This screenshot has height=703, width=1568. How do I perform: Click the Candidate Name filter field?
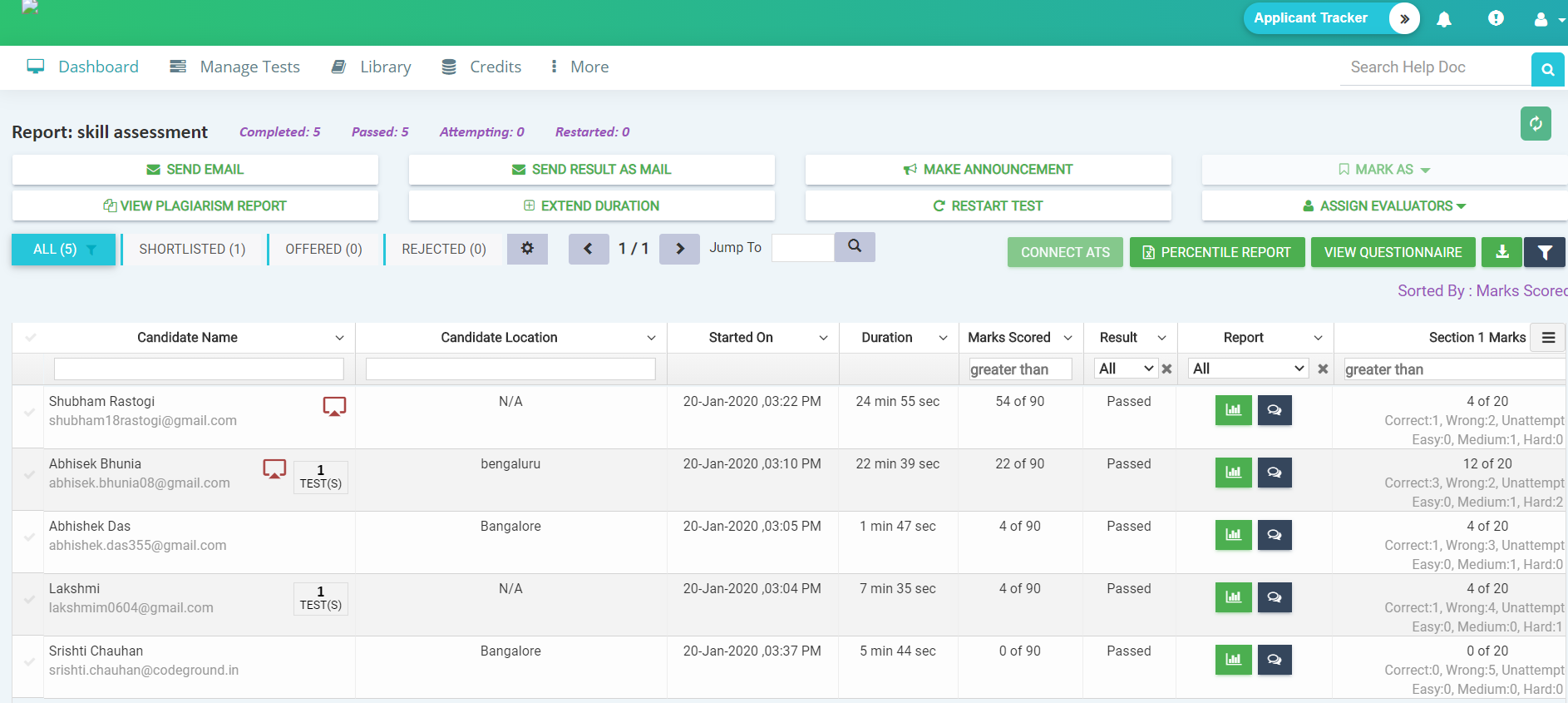coord(199,369)
